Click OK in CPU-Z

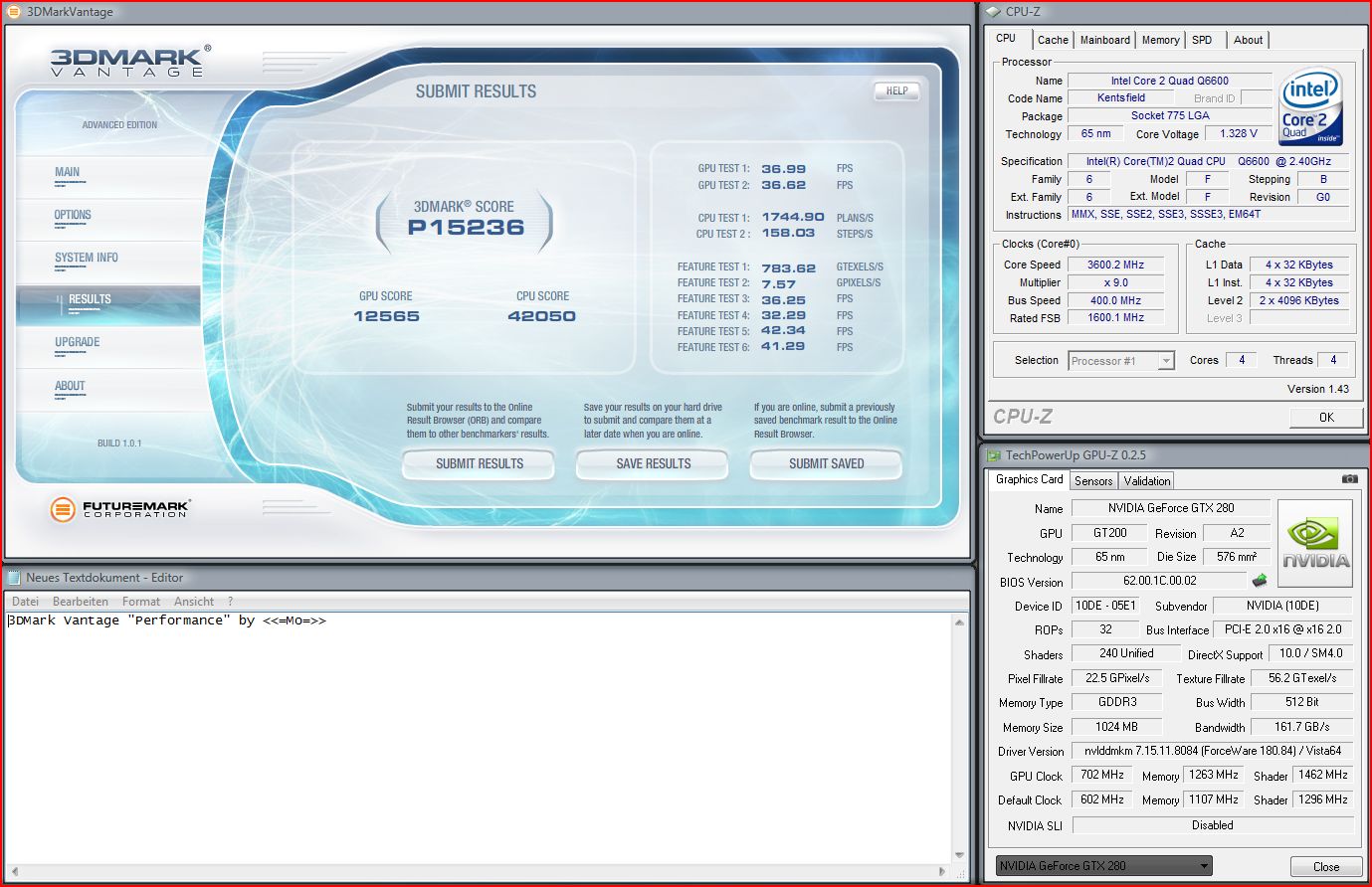click(x=1326, y=418)
